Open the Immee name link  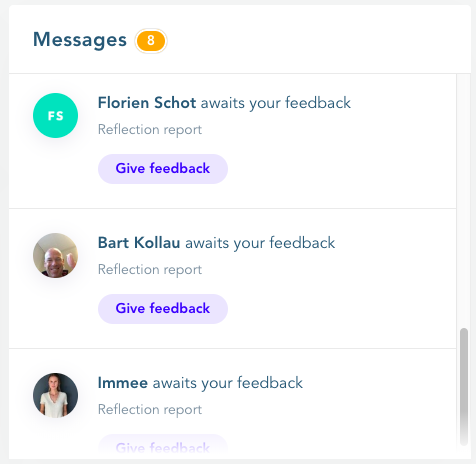tap(123, 383)
